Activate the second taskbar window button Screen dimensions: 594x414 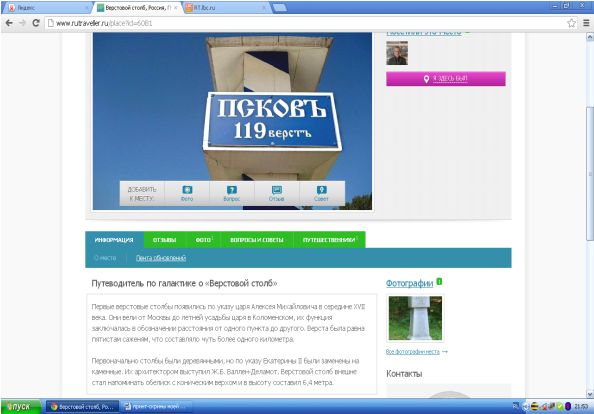pos(156,407)
